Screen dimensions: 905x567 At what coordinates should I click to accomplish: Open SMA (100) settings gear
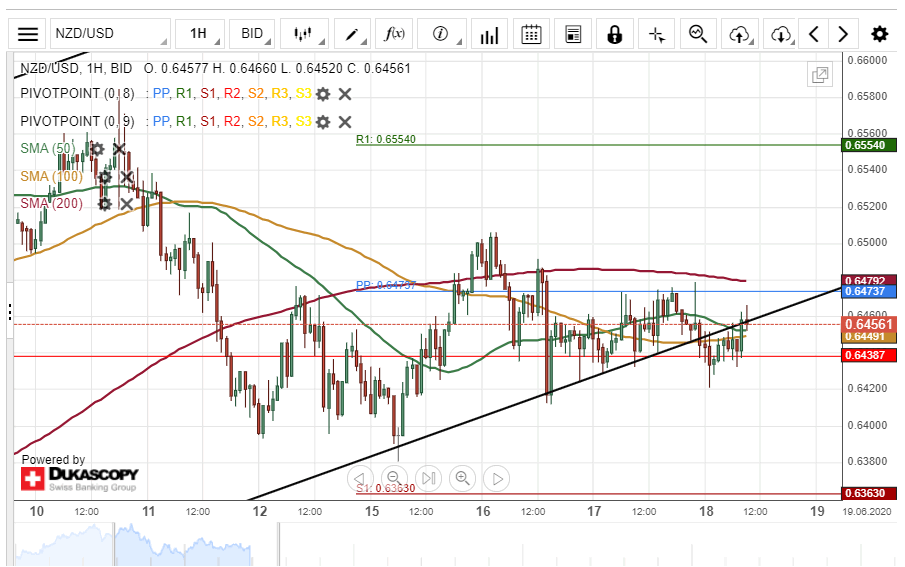tap(104, 177)
